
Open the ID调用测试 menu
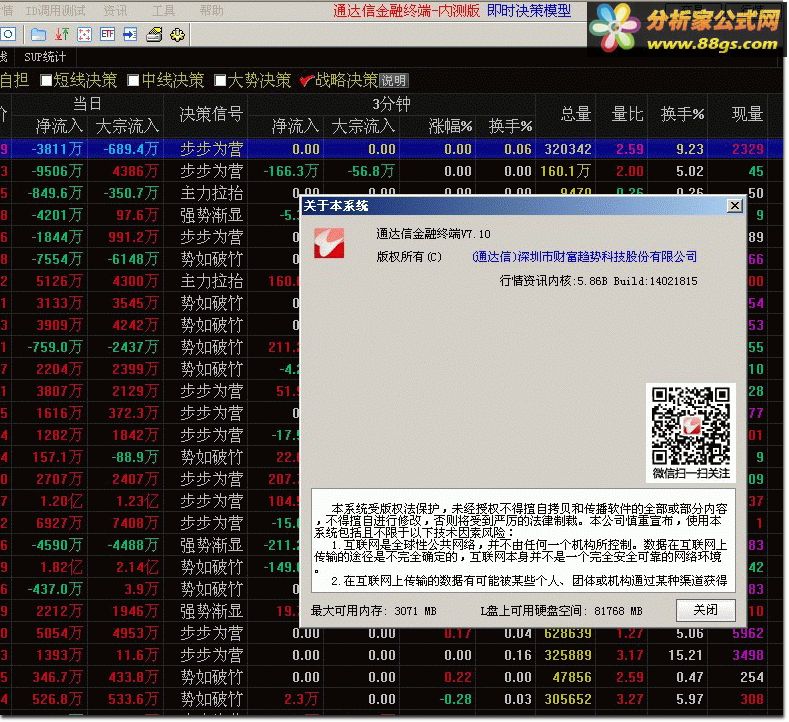(x=55, y=11)
